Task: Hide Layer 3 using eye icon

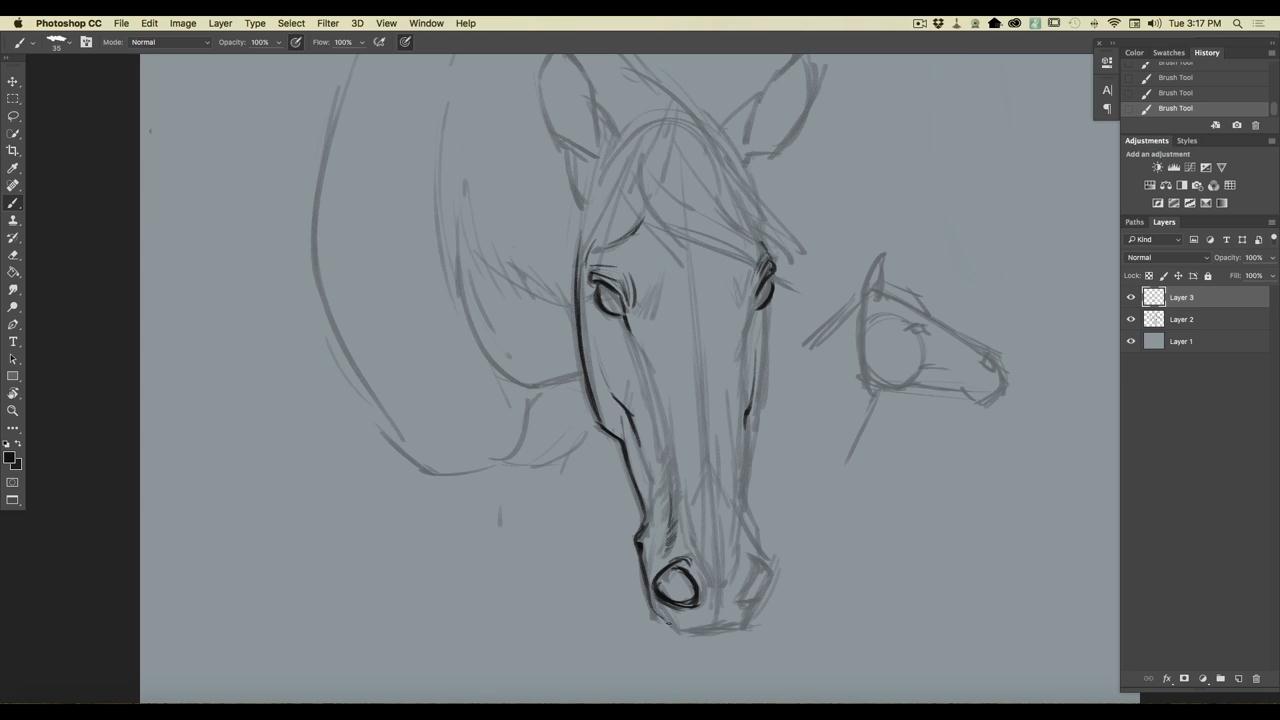Action: 1131,297
